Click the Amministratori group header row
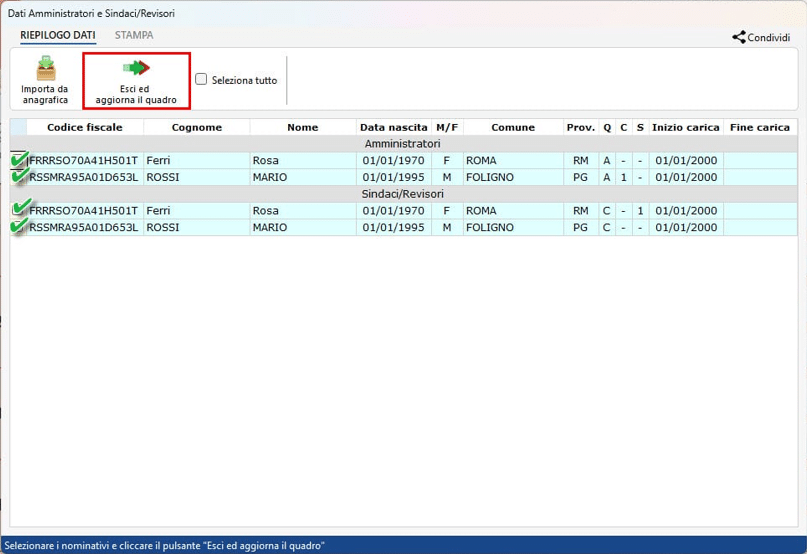 click(404, 144)
